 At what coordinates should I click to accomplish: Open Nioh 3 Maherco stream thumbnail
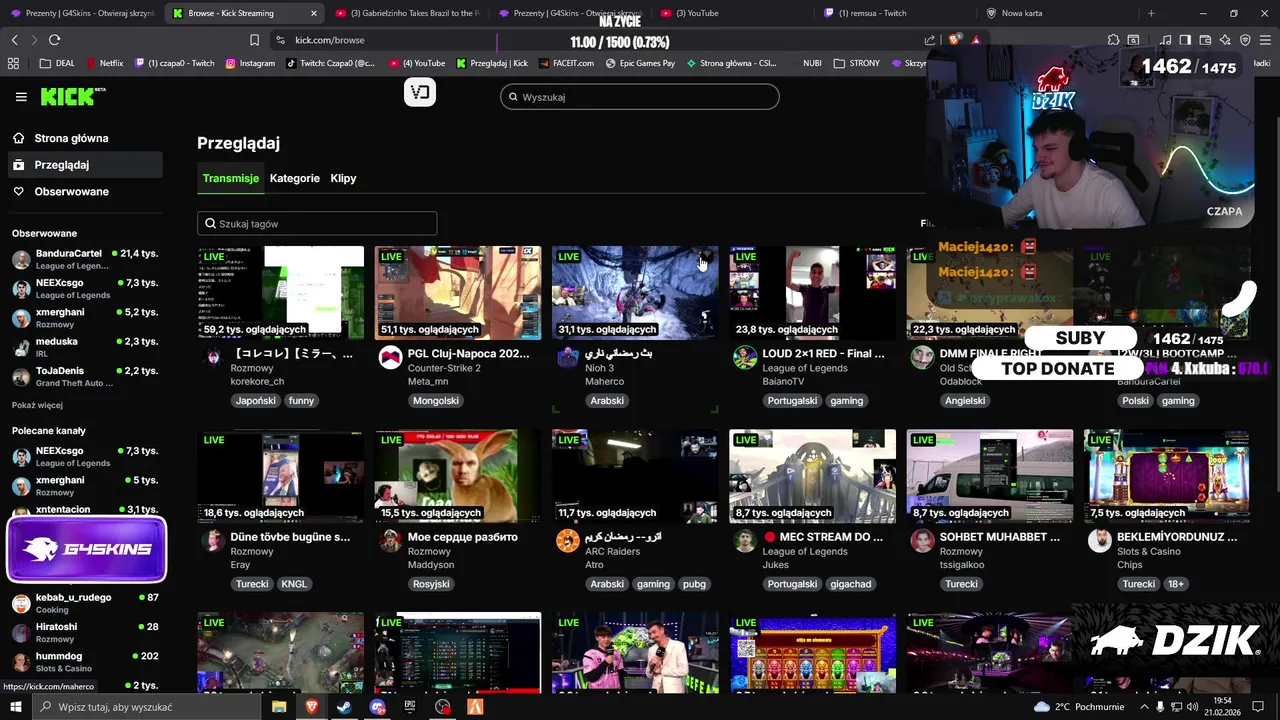pyautogui.click(x=635, y=293)
